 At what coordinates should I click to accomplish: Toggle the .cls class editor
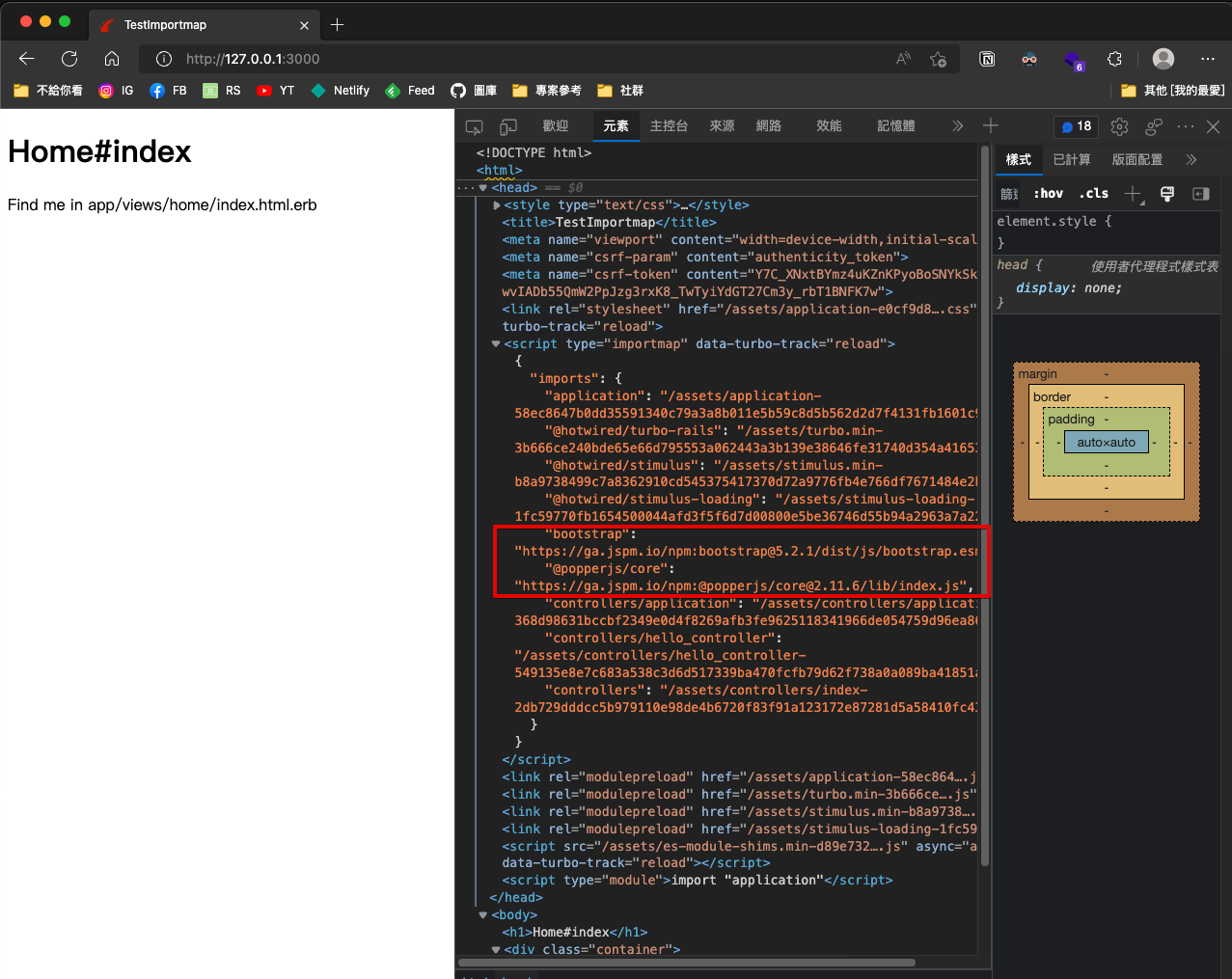coord(1093,194)
